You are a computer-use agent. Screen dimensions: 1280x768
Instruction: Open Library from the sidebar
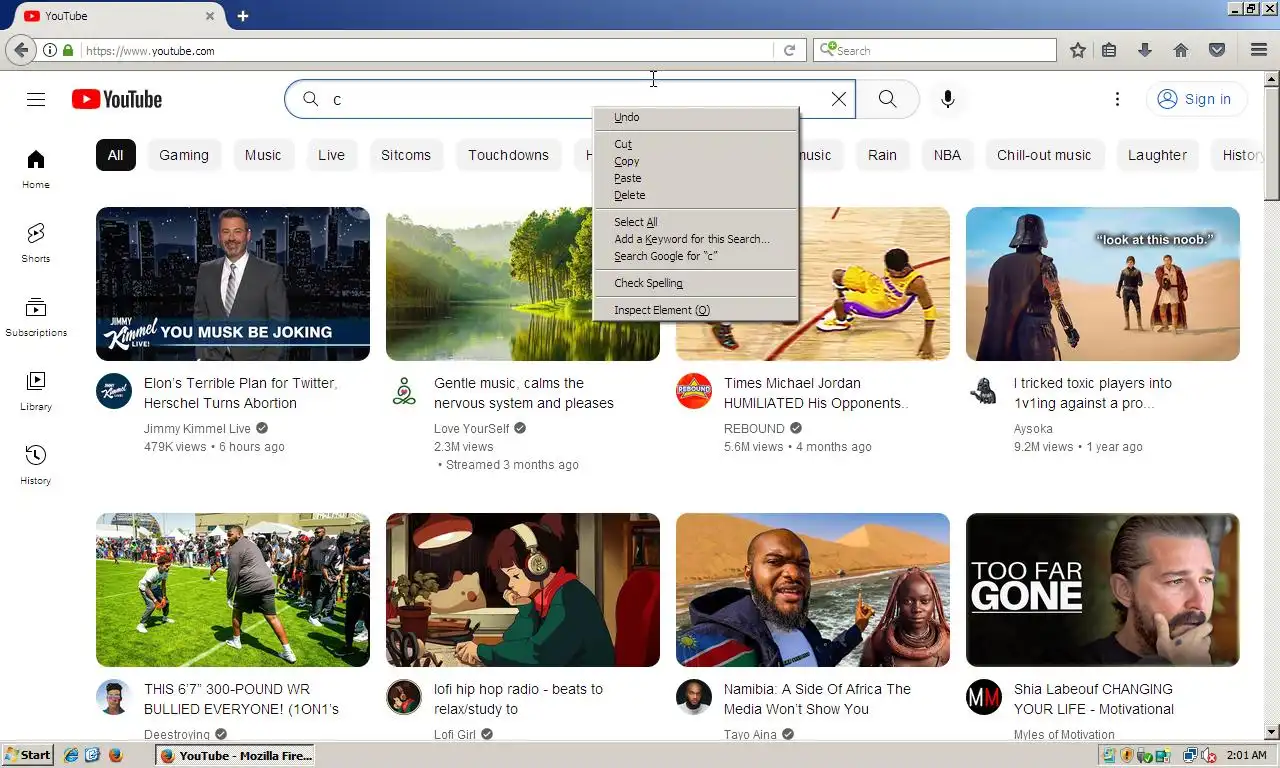(36, 391)
